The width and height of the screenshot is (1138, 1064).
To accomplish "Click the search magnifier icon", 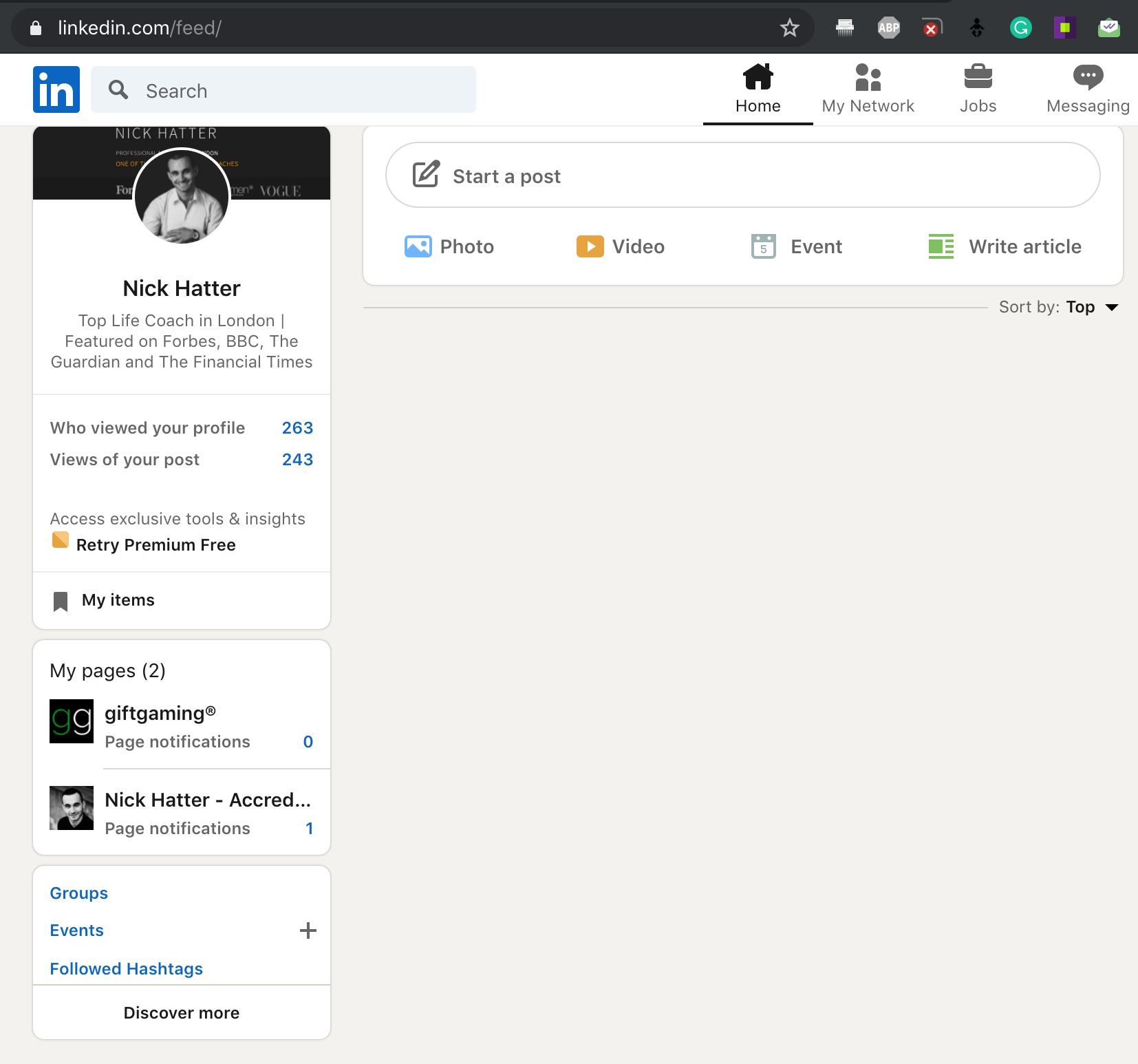I will coord(118,89).
